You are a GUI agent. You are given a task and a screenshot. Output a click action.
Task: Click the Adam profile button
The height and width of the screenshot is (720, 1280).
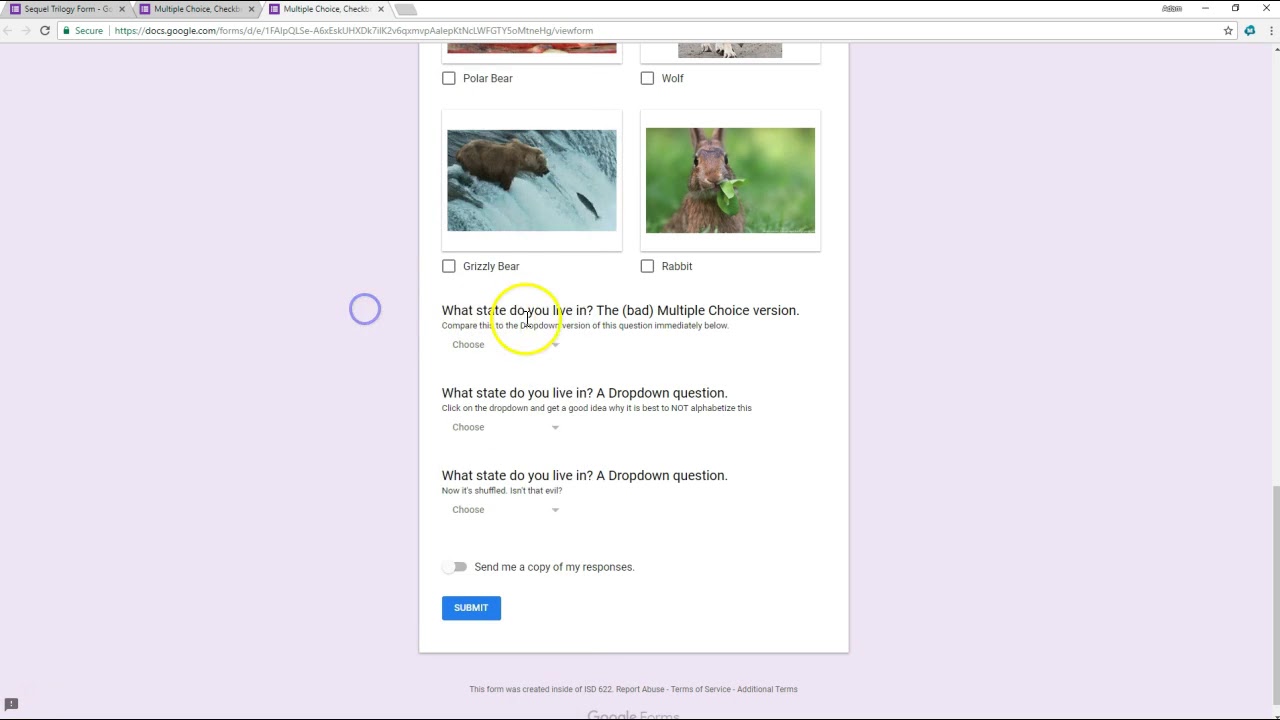(1172, 8)
